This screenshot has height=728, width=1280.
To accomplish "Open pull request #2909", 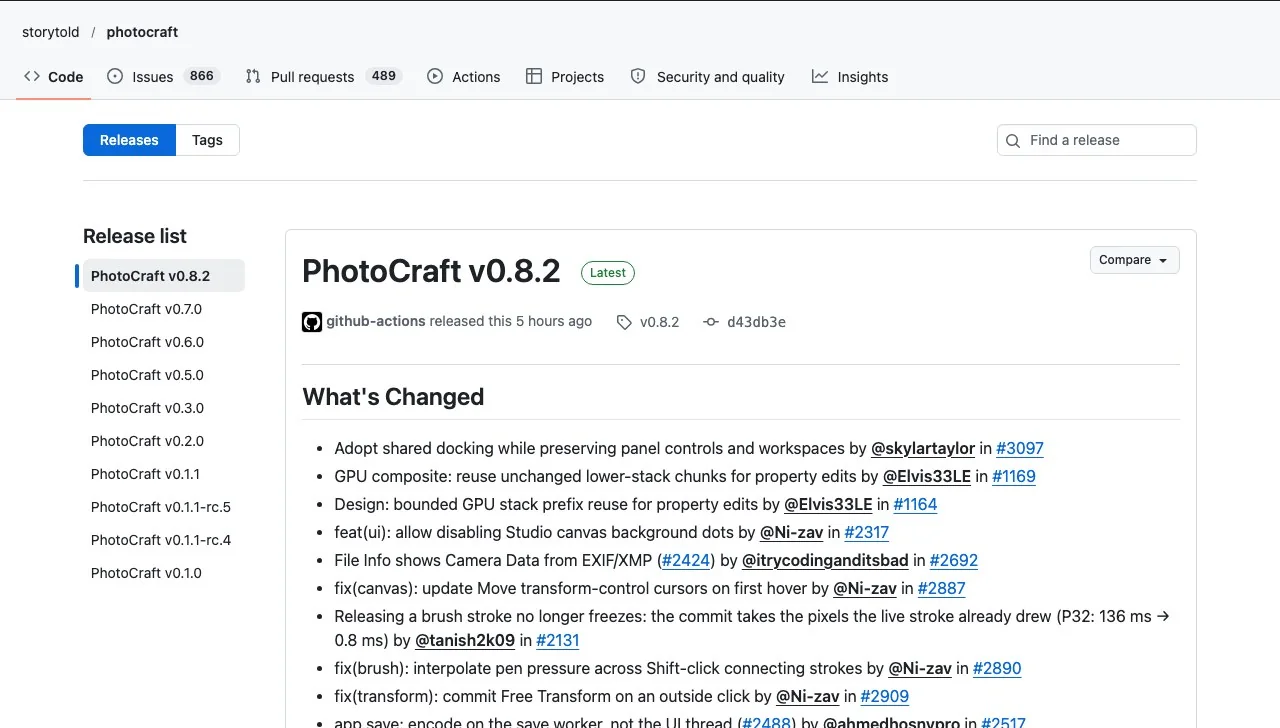I will pos(885,696).
